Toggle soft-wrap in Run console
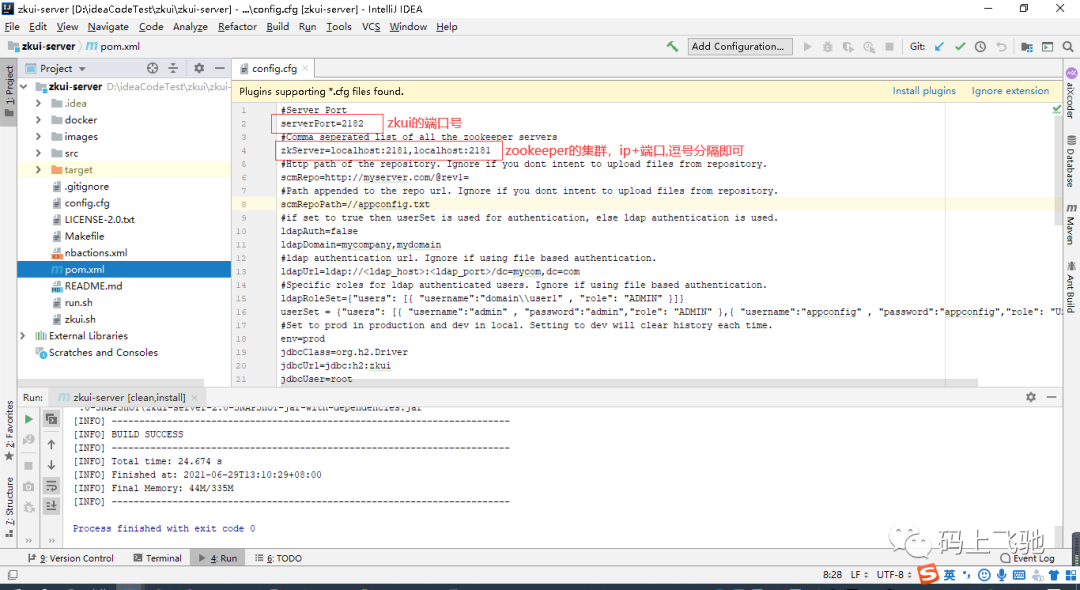This screenshot has width=1080, height=590. point(51,486)
